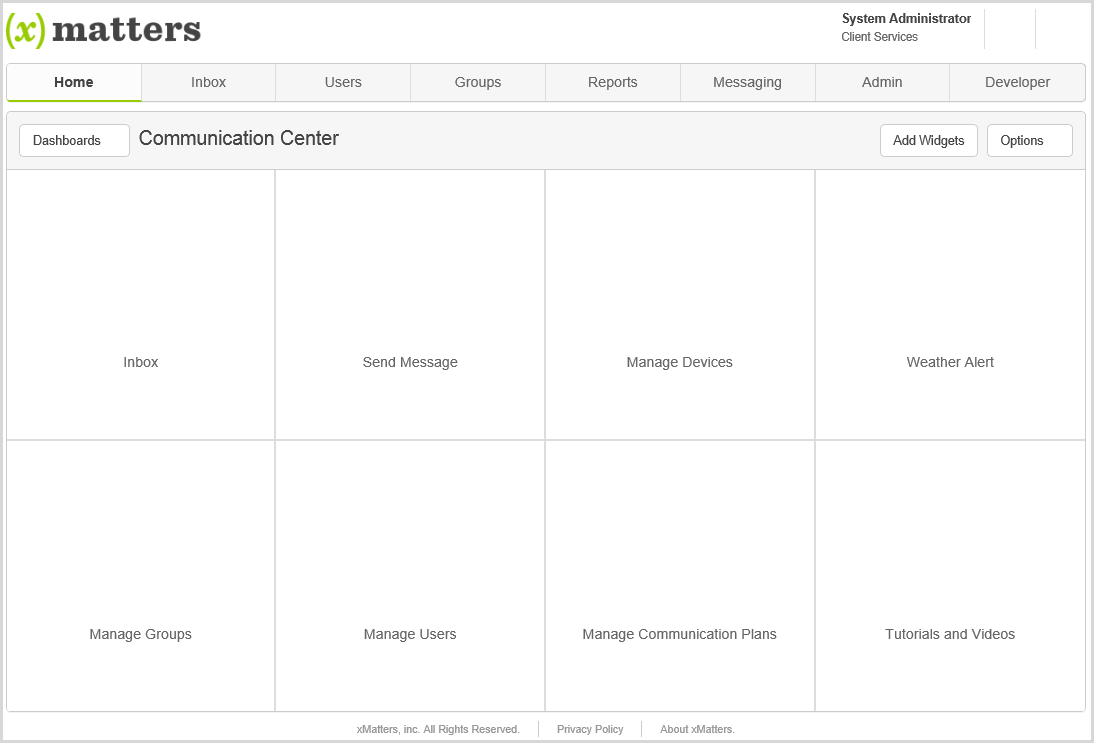Switch to the Messaging tab
This screenshot has height=743, width=1094.
[747, 82]
